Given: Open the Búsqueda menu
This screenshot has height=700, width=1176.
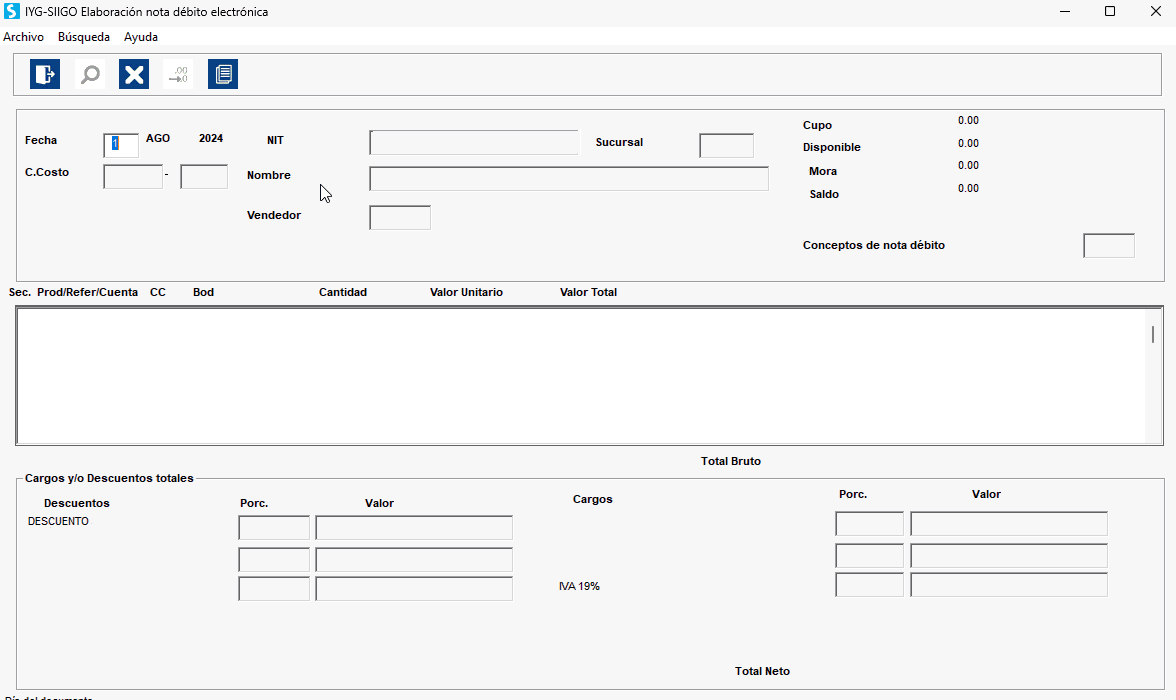Looking at the screenshot, I should point(84,37).
